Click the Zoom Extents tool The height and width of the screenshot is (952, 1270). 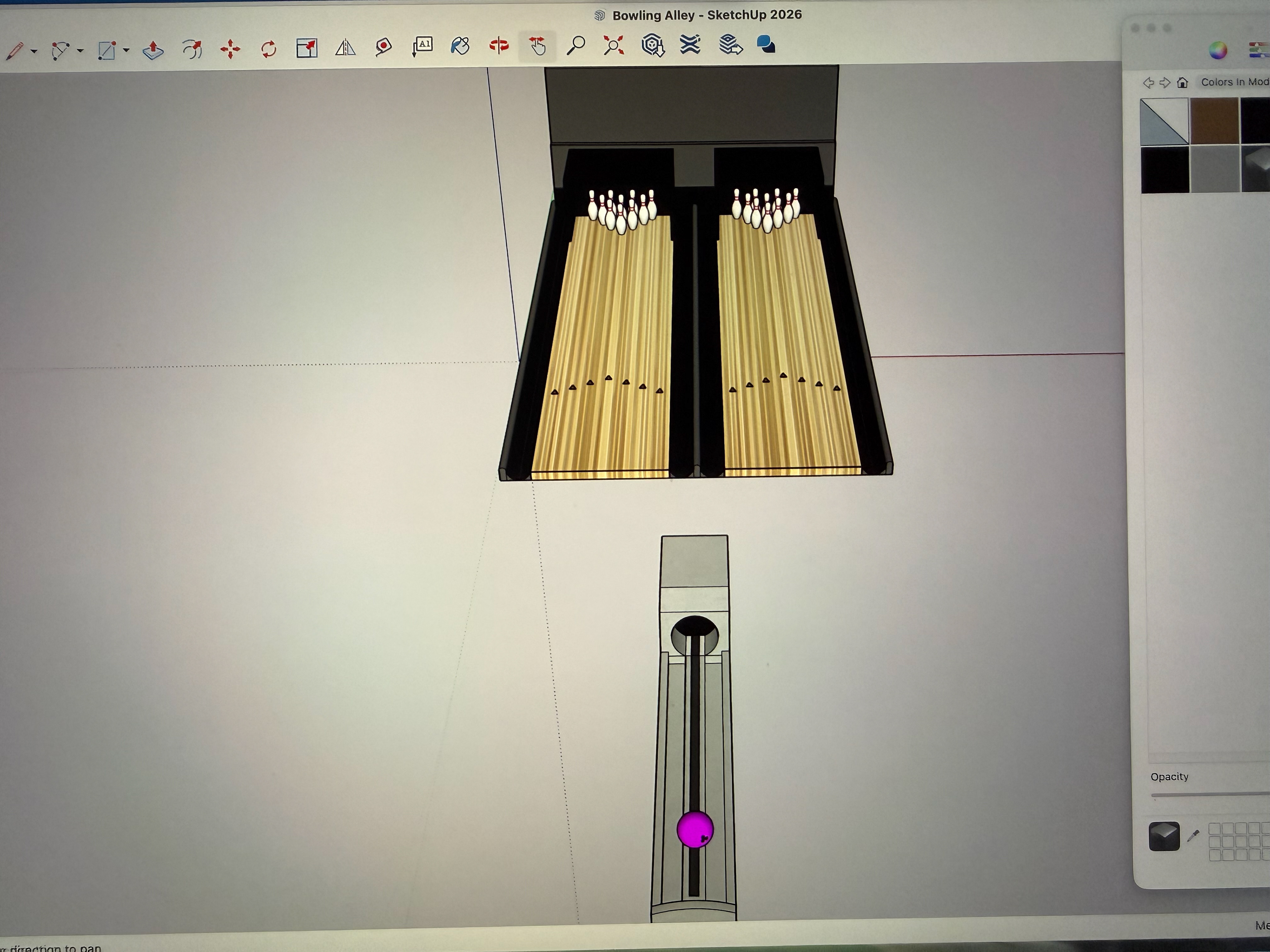(614, 45)
